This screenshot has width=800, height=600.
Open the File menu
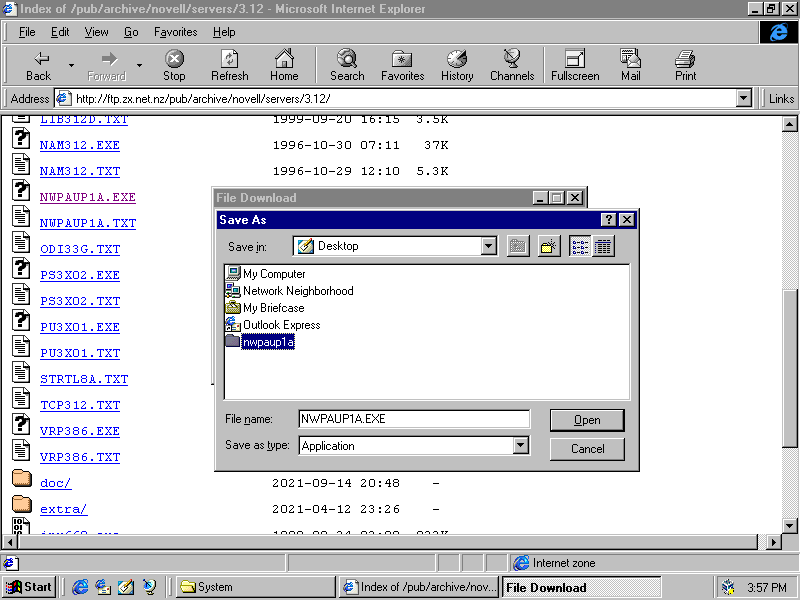[x=27, y=32]
